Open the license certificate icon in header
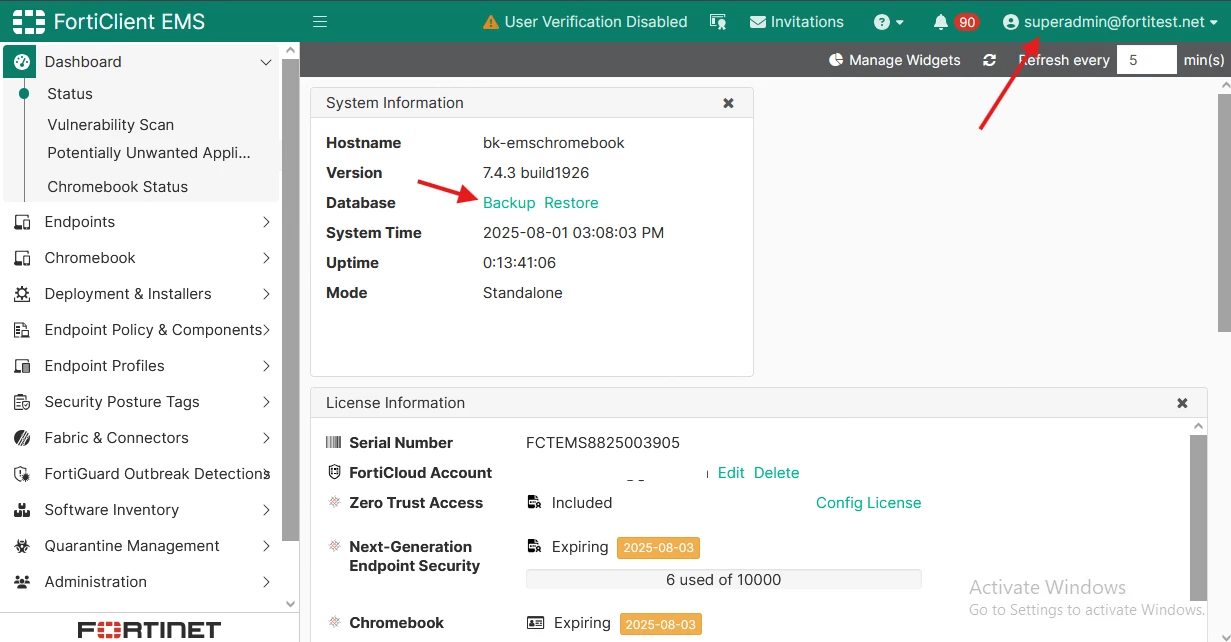This screenshot has height=642, width=1231. [x=717, y=22]
